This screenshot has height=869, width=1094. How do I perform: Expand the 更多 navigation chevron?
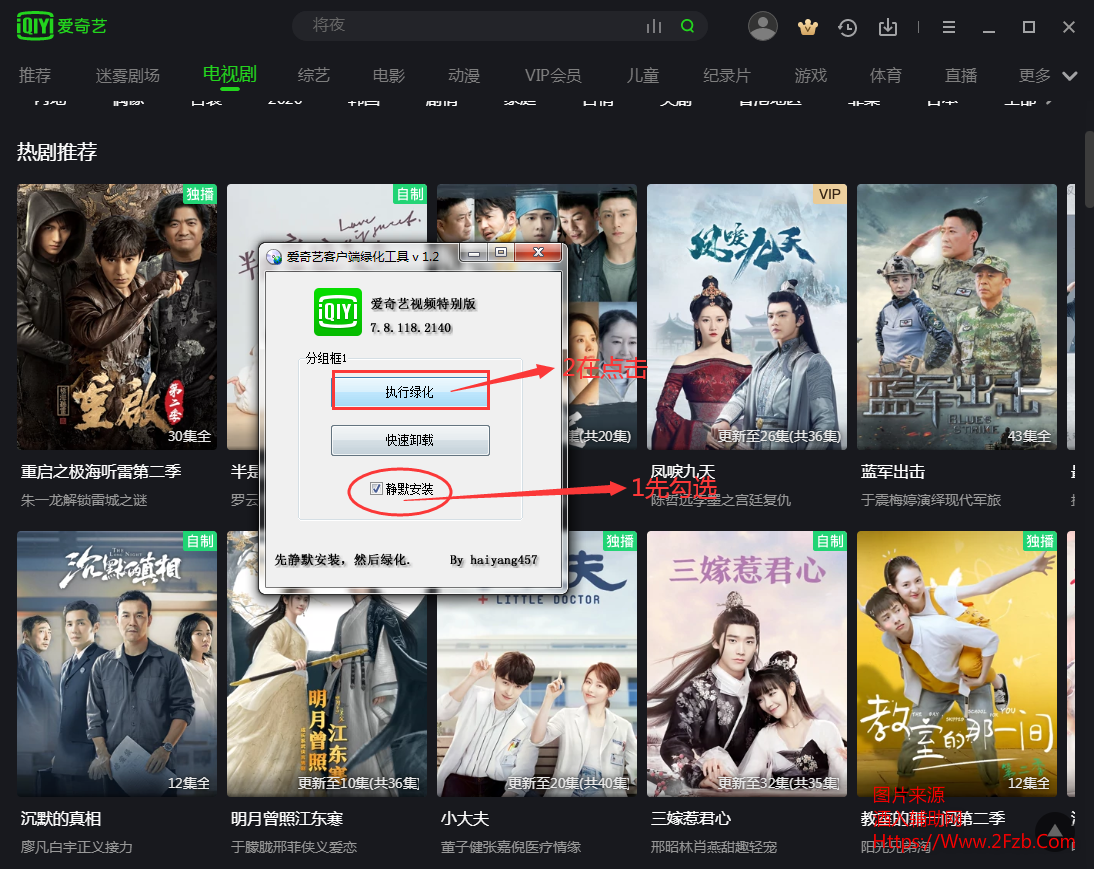1070,76
